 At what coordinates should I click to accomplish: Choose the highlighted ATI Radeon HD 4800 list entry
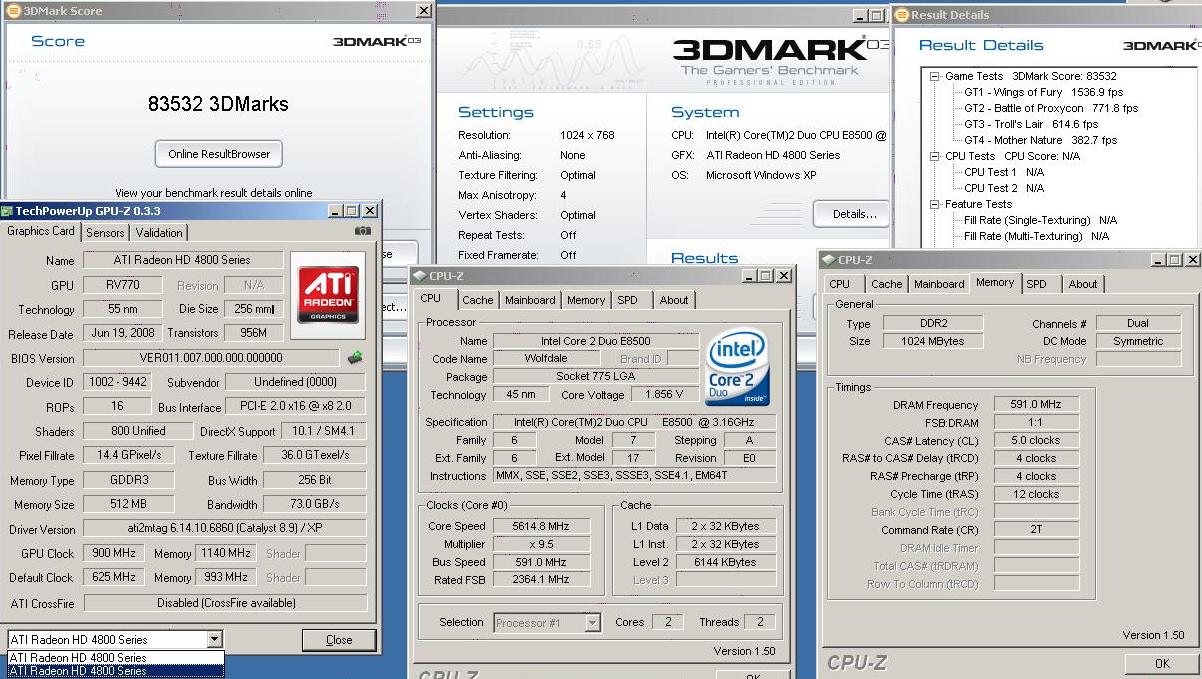(116, 671)
